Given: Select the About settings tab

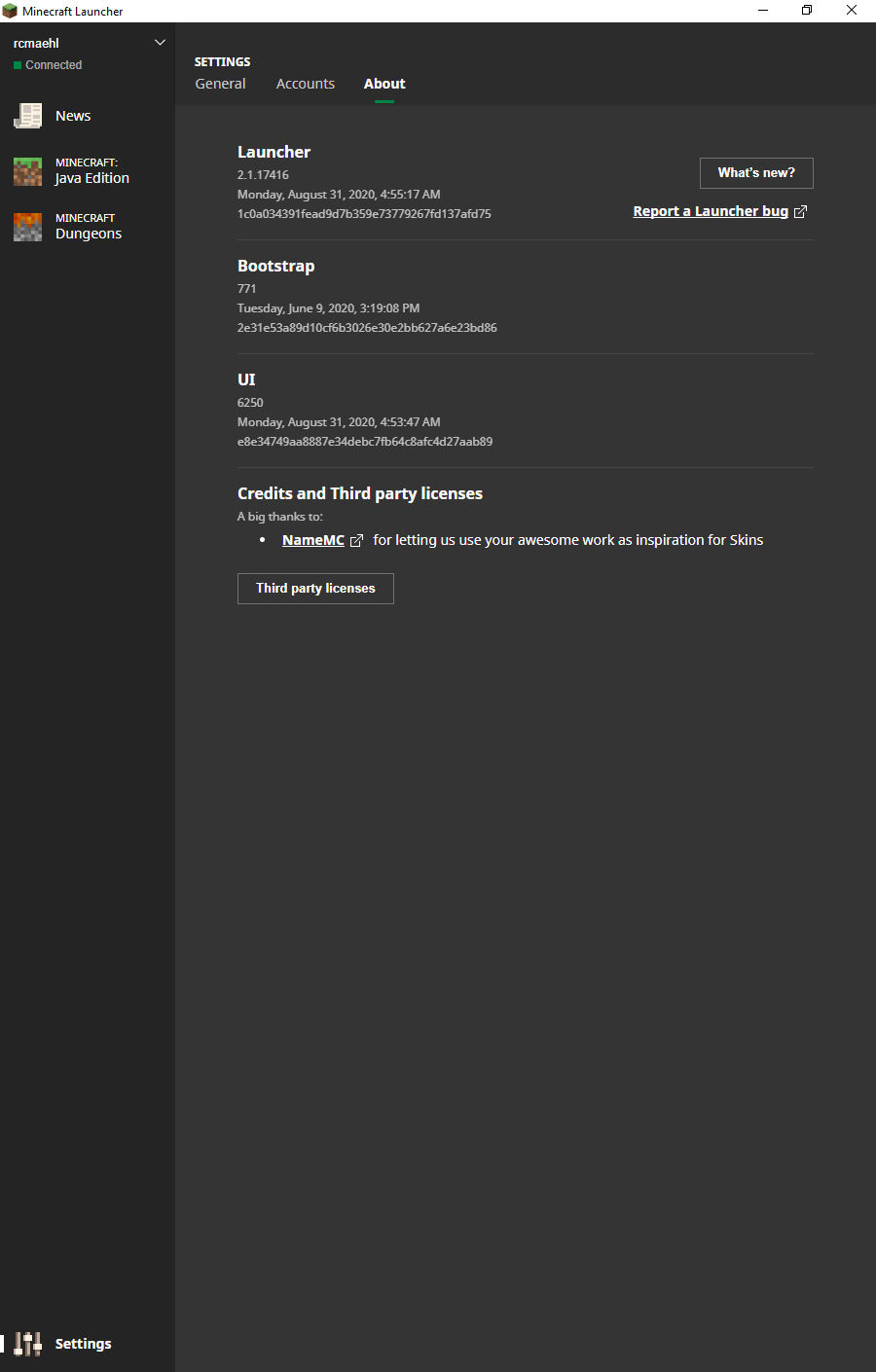Looking at the screenshot, I should pos(384,84).
